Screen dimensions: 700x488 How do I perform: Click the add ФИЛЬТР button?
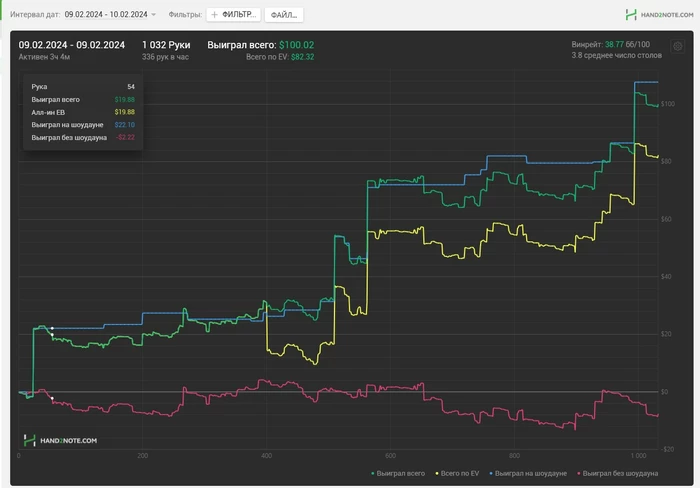point(233,15)
